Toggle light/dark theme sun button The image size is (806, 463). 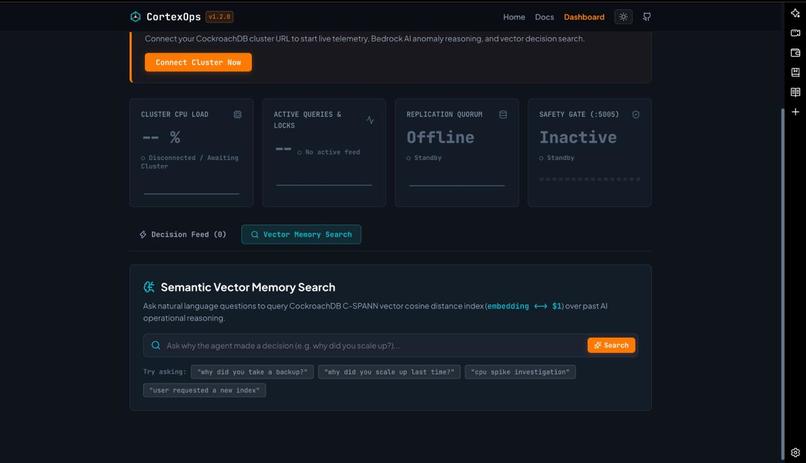pos(623,17)
